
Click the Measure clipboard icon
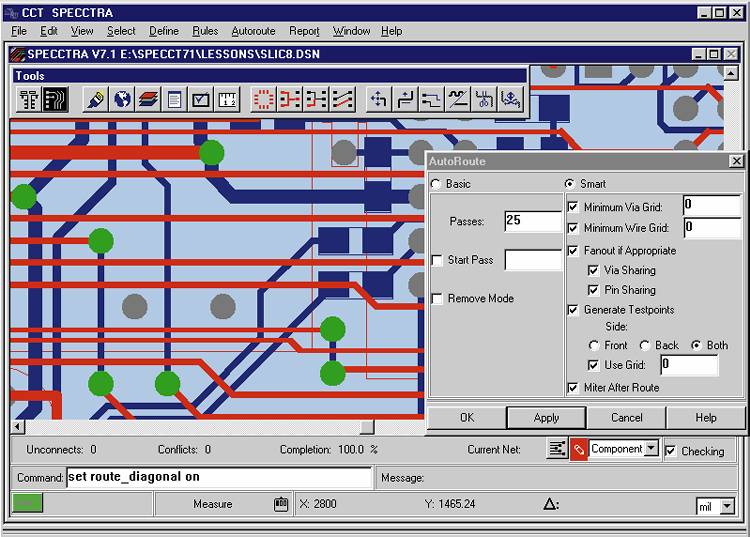pyautogui.click(x=281, y=504)
